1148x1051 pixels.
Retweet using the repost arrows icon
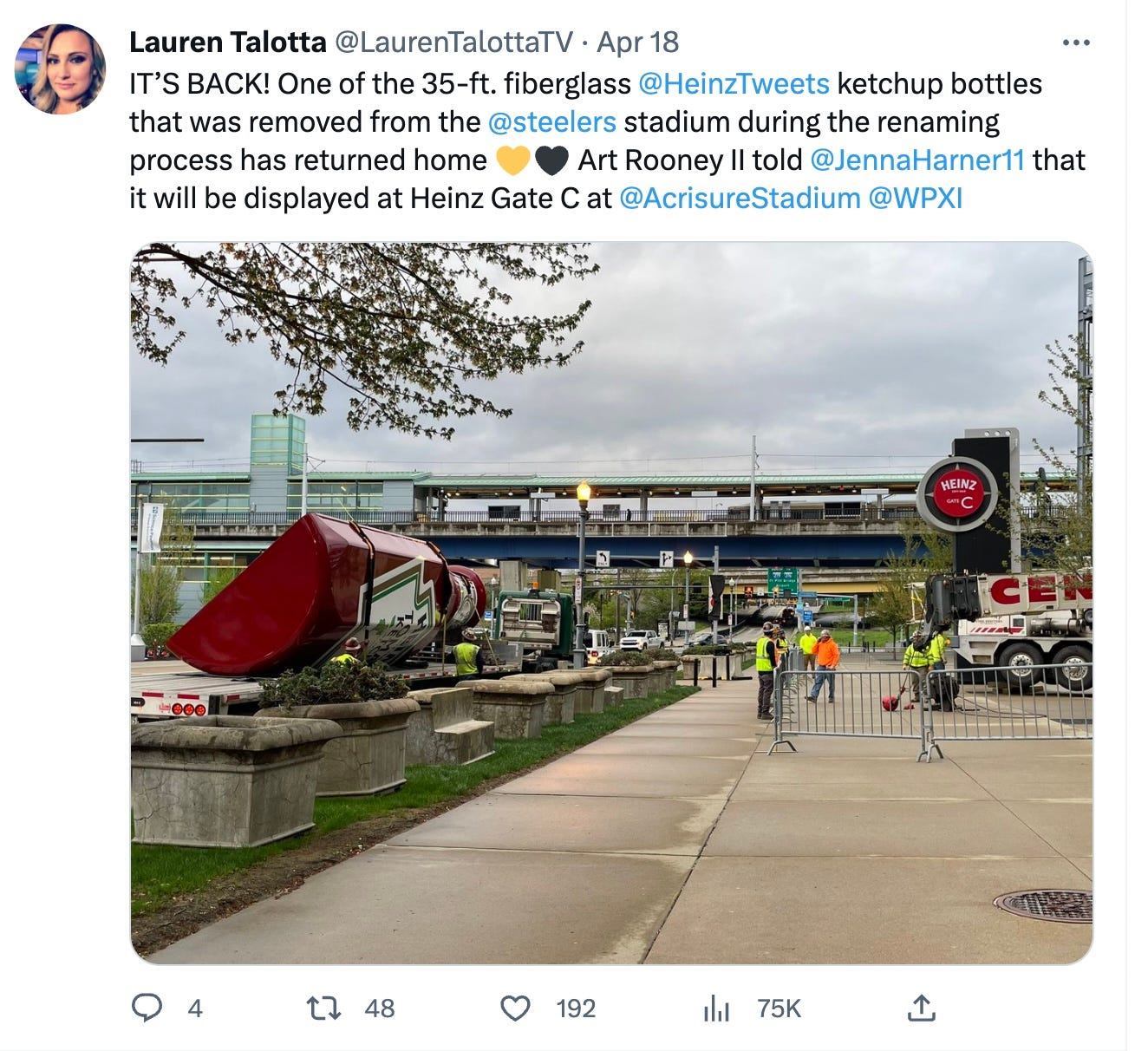324,1008
